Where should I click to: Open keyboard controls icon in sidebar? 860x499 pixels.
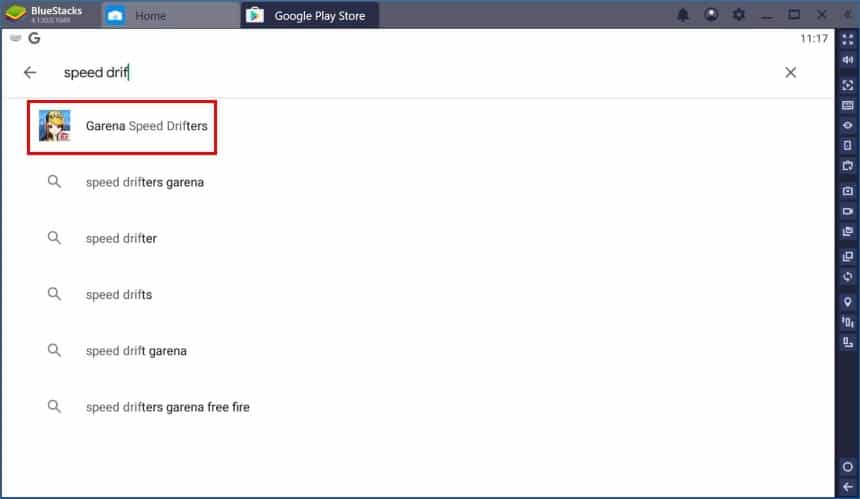[848, 105]
